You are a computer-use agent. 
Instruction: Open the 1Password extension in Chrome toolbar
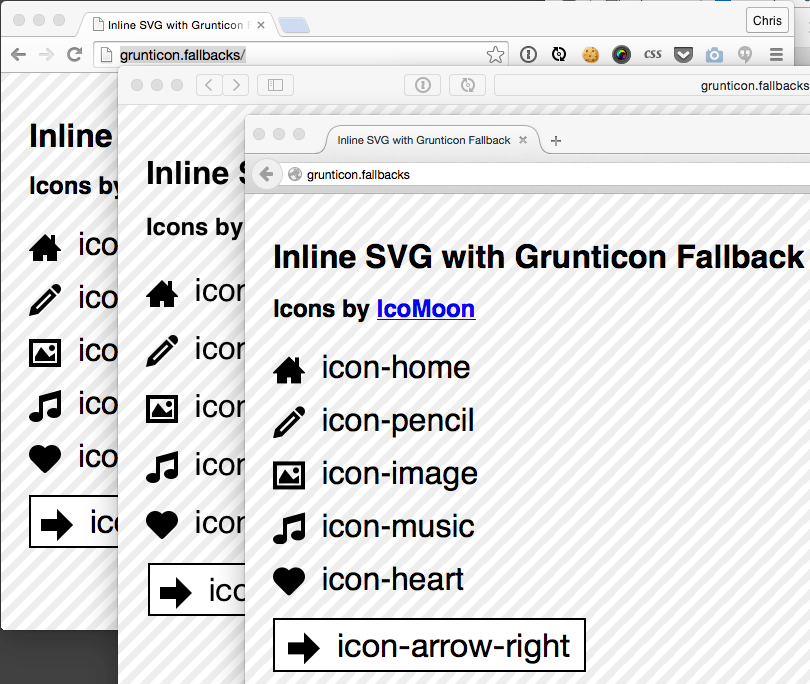(528, 54)
